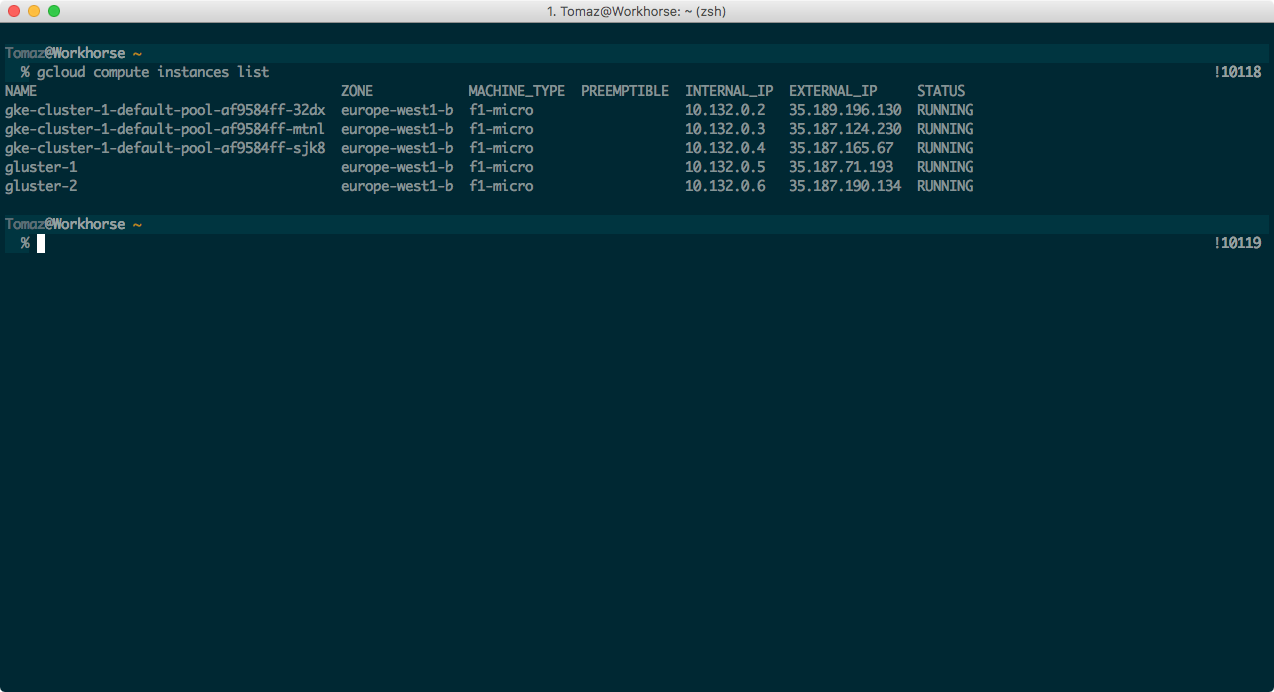This screenshot has width=1274, height=692.
Task: Click the EXTERNAL_IP column header
Action: pos(833,91)
